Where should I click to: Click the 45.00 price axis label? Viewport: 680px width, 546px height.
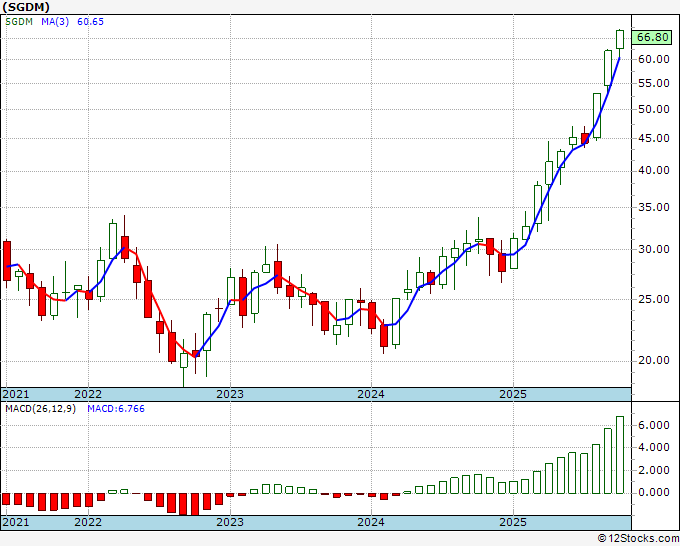pyautogui.click(x=654, y=138)
